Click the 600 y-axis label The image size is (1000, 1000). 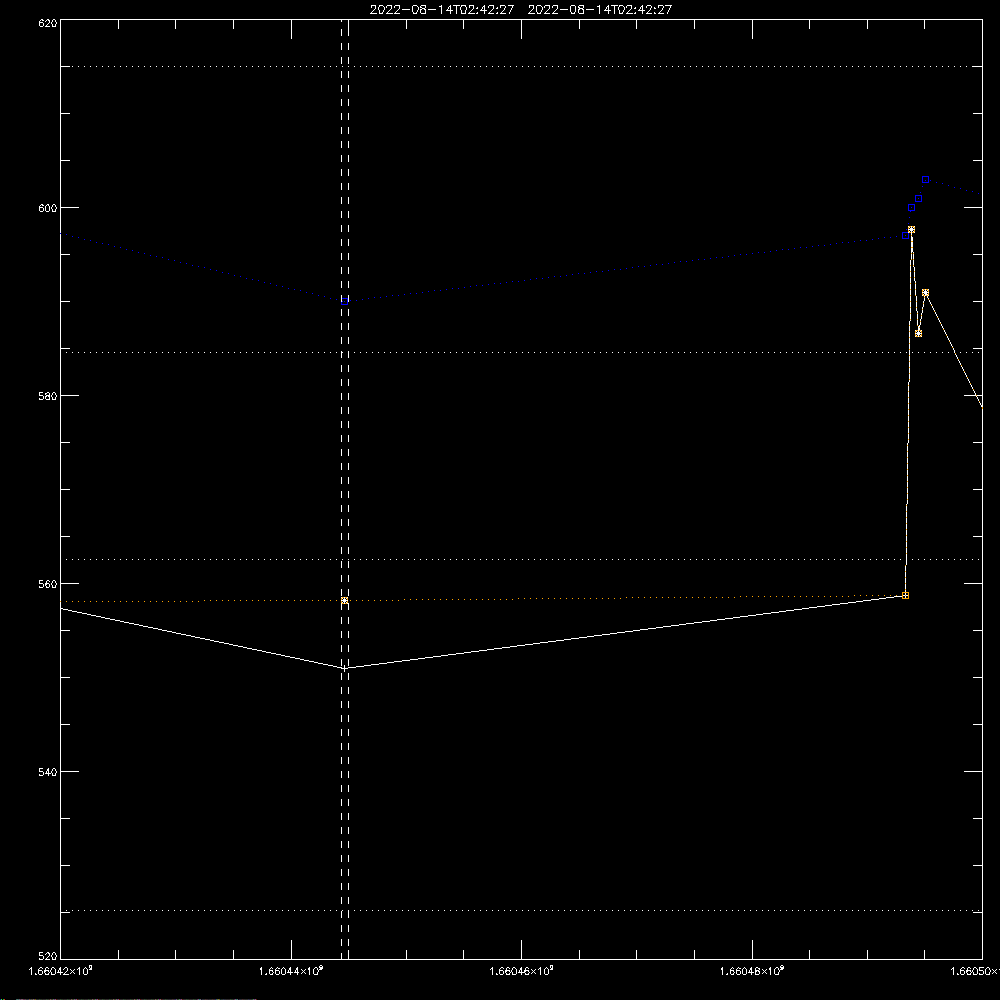pos(48,208)
